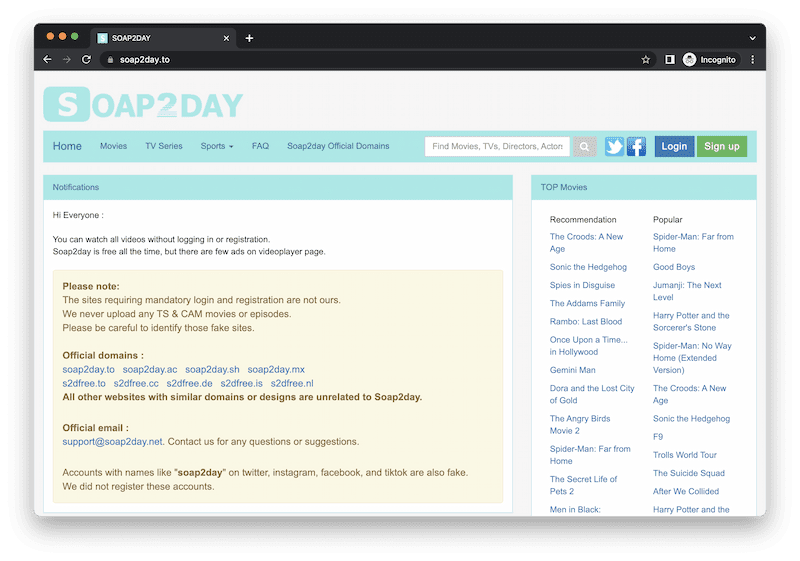Expand the Sports dropdown menu
800x561 pixels.
click(x=217, y=146)
